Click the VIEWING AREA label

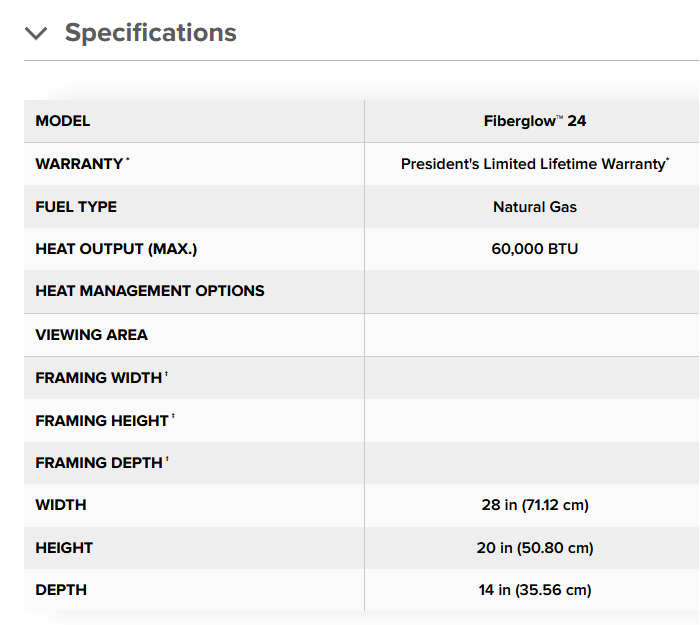pos(91,335)
